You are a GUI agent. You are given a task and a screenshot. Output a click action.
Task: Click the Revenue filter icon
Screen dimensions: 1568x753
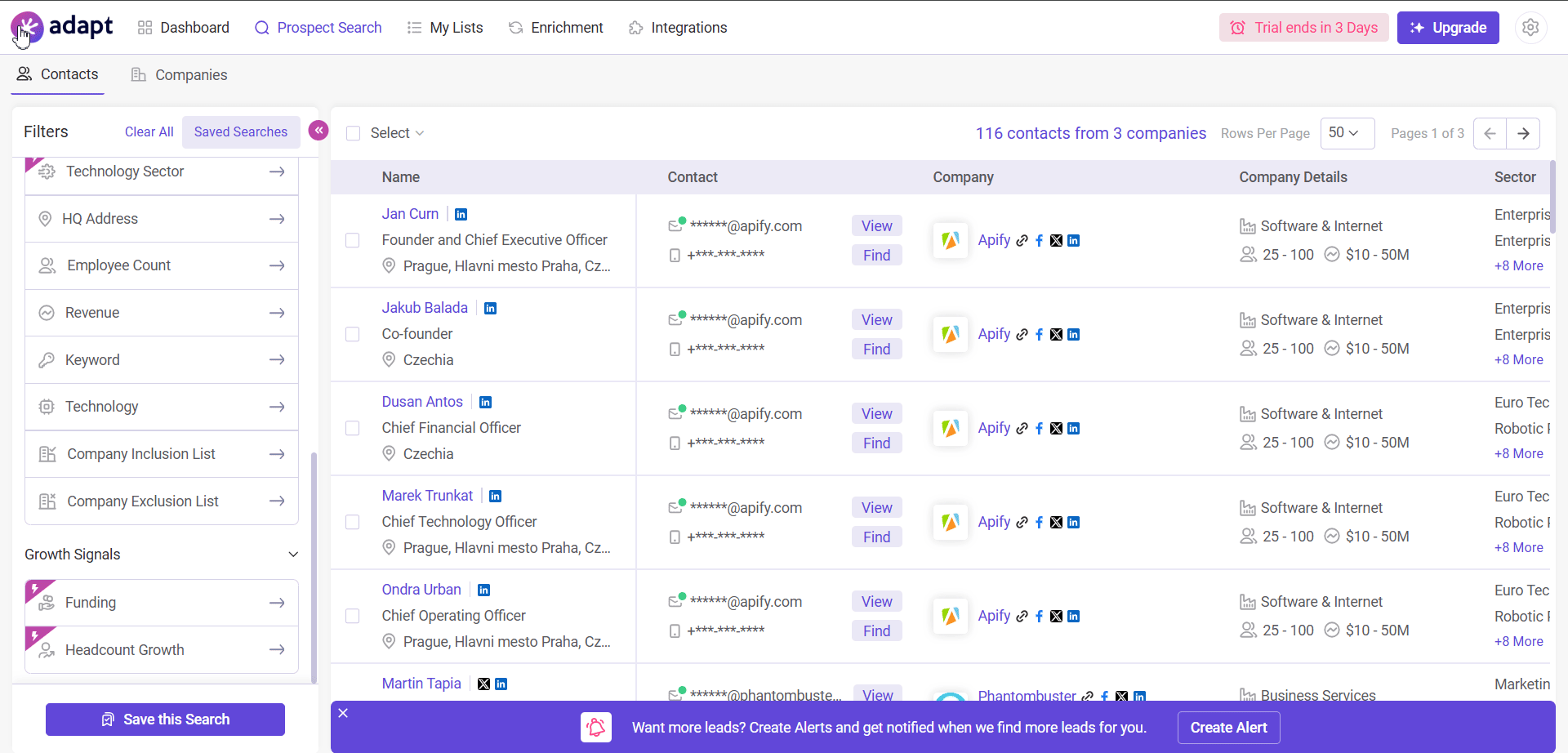[x=46, y=312]
